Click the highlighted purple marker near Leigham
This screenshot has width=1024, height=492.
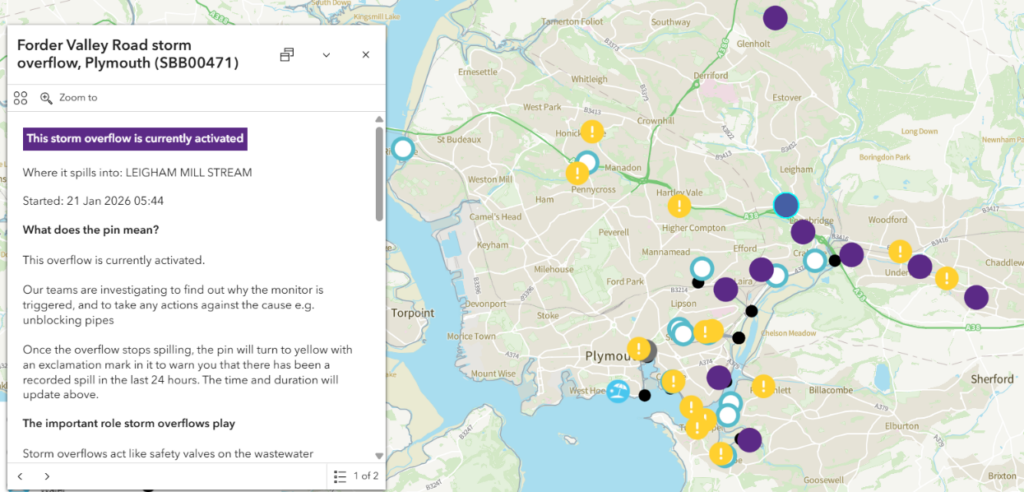(x=787, y=205)
